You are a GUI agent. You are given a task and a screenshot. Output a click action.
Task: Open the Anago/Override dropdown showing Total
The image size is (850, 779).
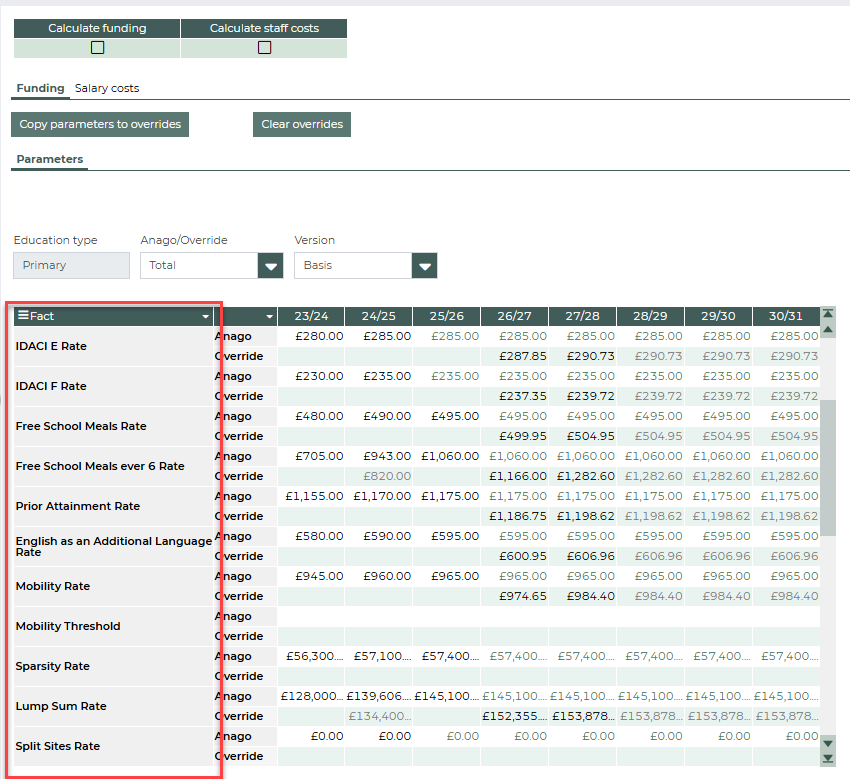click(x=270, y=266)
